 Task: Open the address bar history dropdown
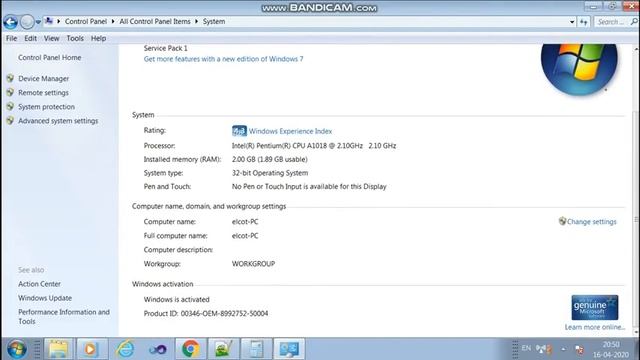[572, 22]
